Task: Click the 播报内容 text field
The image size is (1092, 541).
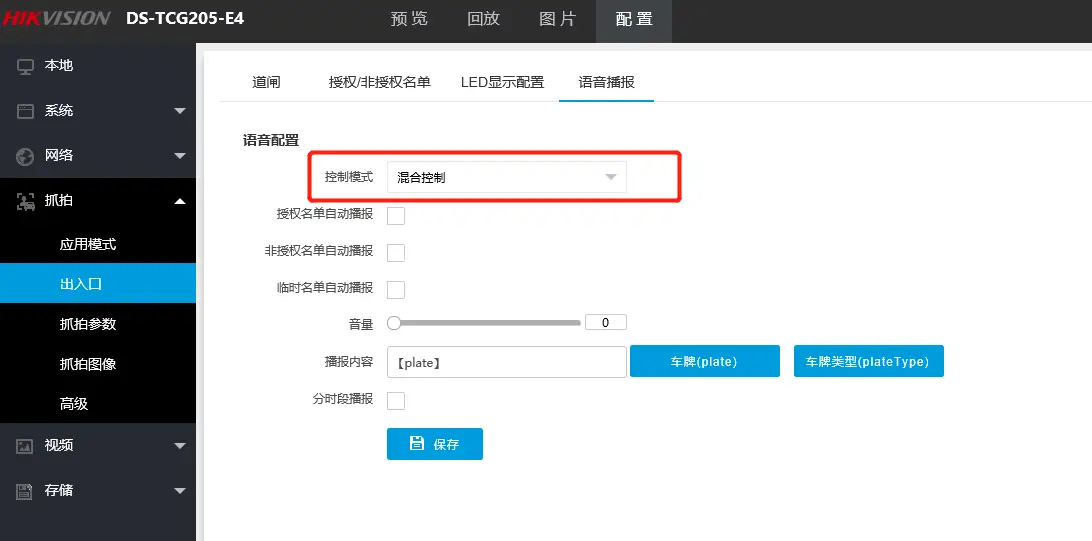Action: [506, 362]
